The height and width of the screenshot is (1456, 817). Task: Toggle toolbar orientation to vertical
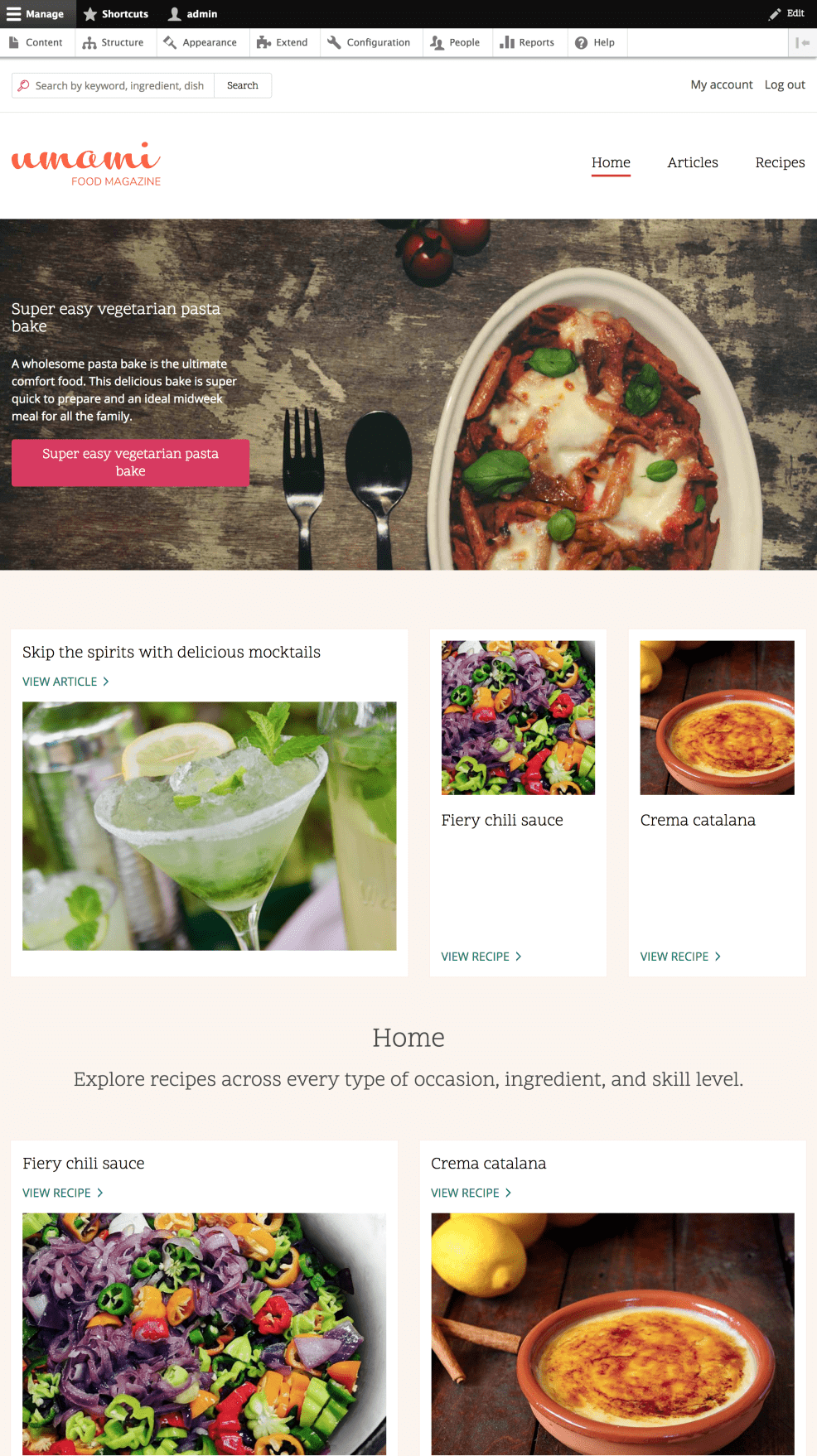pyautogui.click(x=802, y=42)
